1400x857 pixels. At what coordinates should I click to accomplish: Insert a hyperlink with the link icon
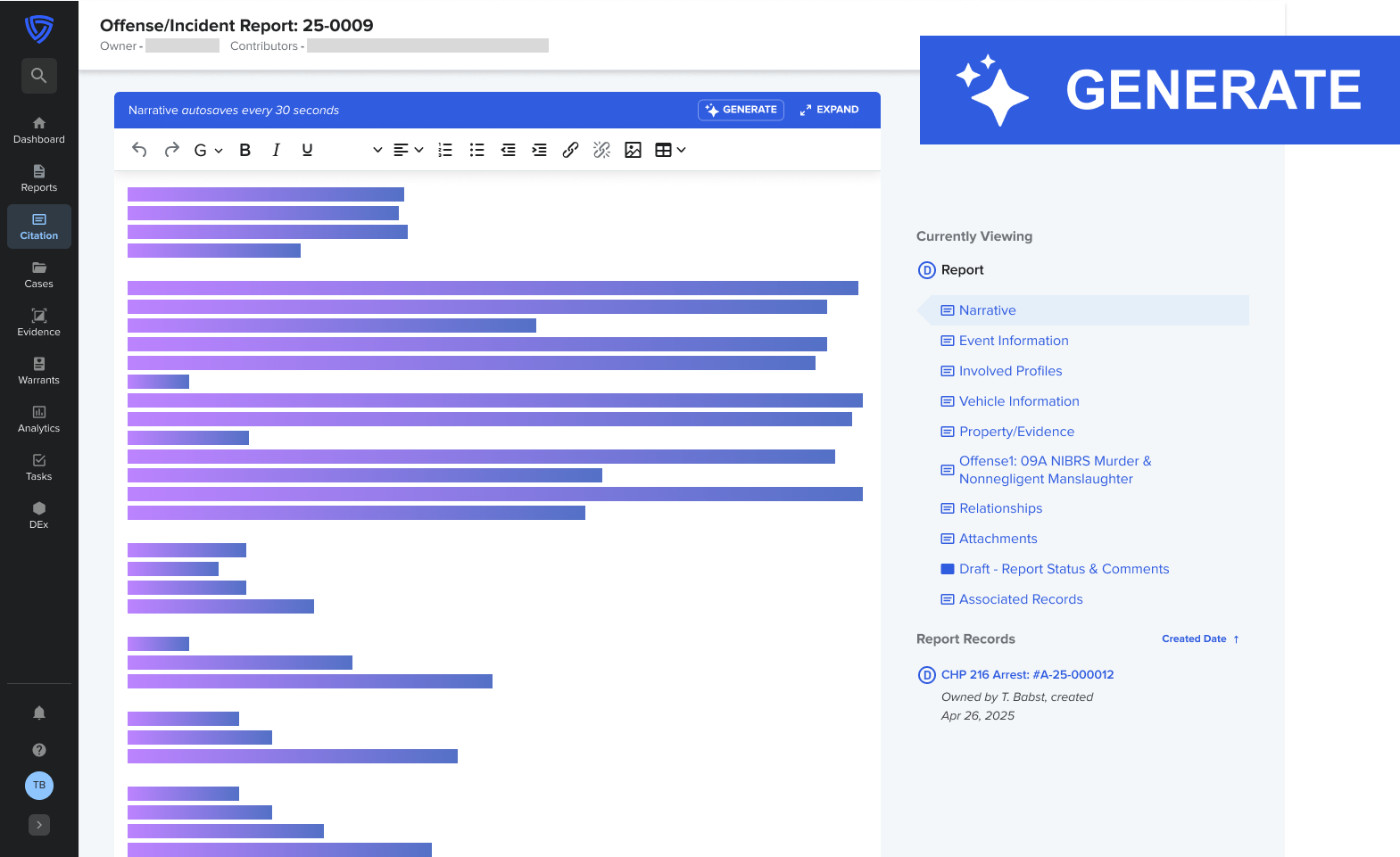(570, 150)
